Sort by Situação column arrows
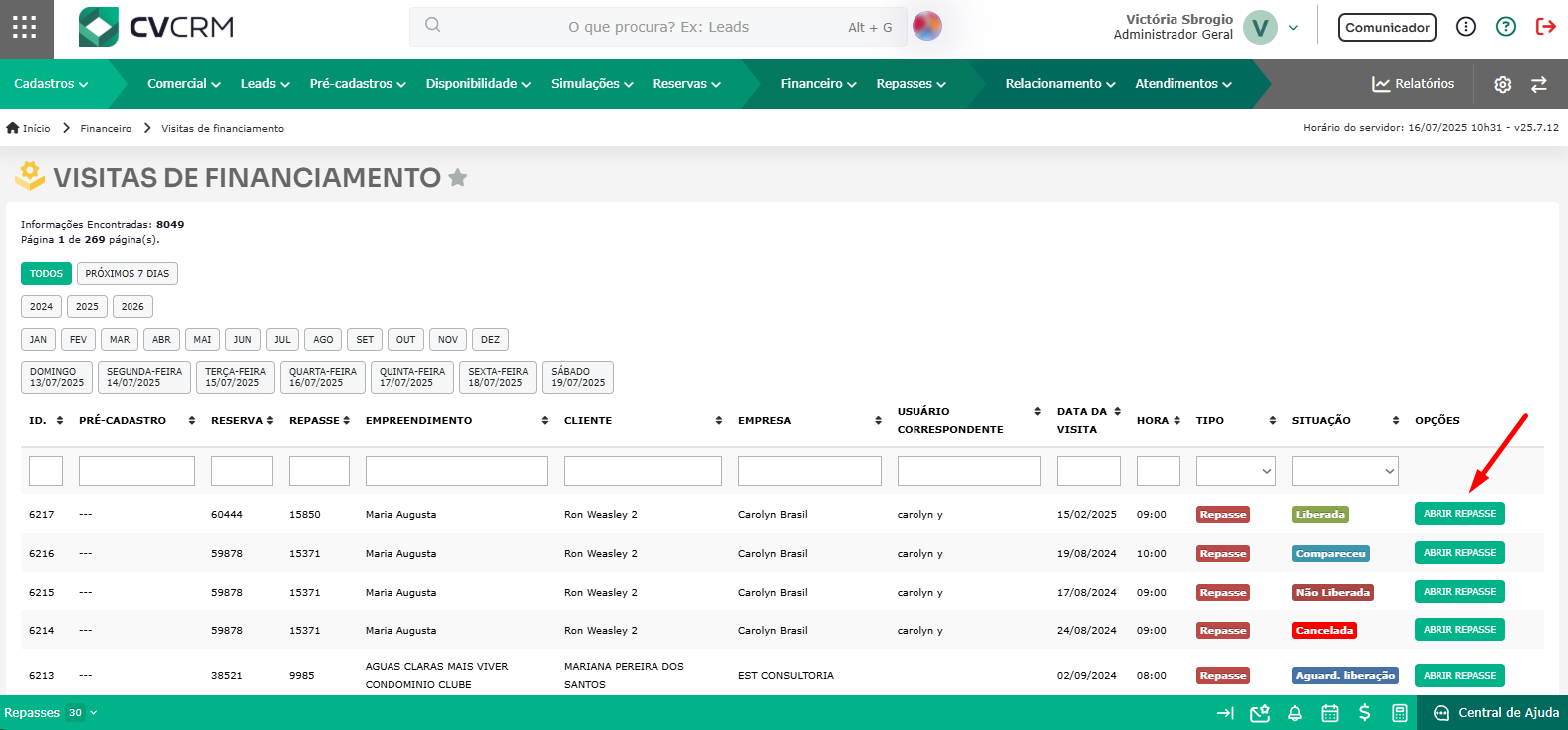 pyautogui.click(x=1396, y=421)
